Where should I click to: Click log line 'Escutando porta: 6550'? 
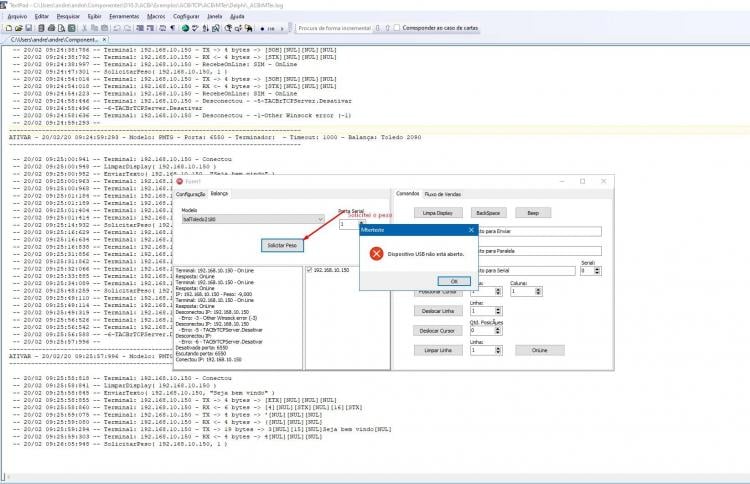[201, 353]
